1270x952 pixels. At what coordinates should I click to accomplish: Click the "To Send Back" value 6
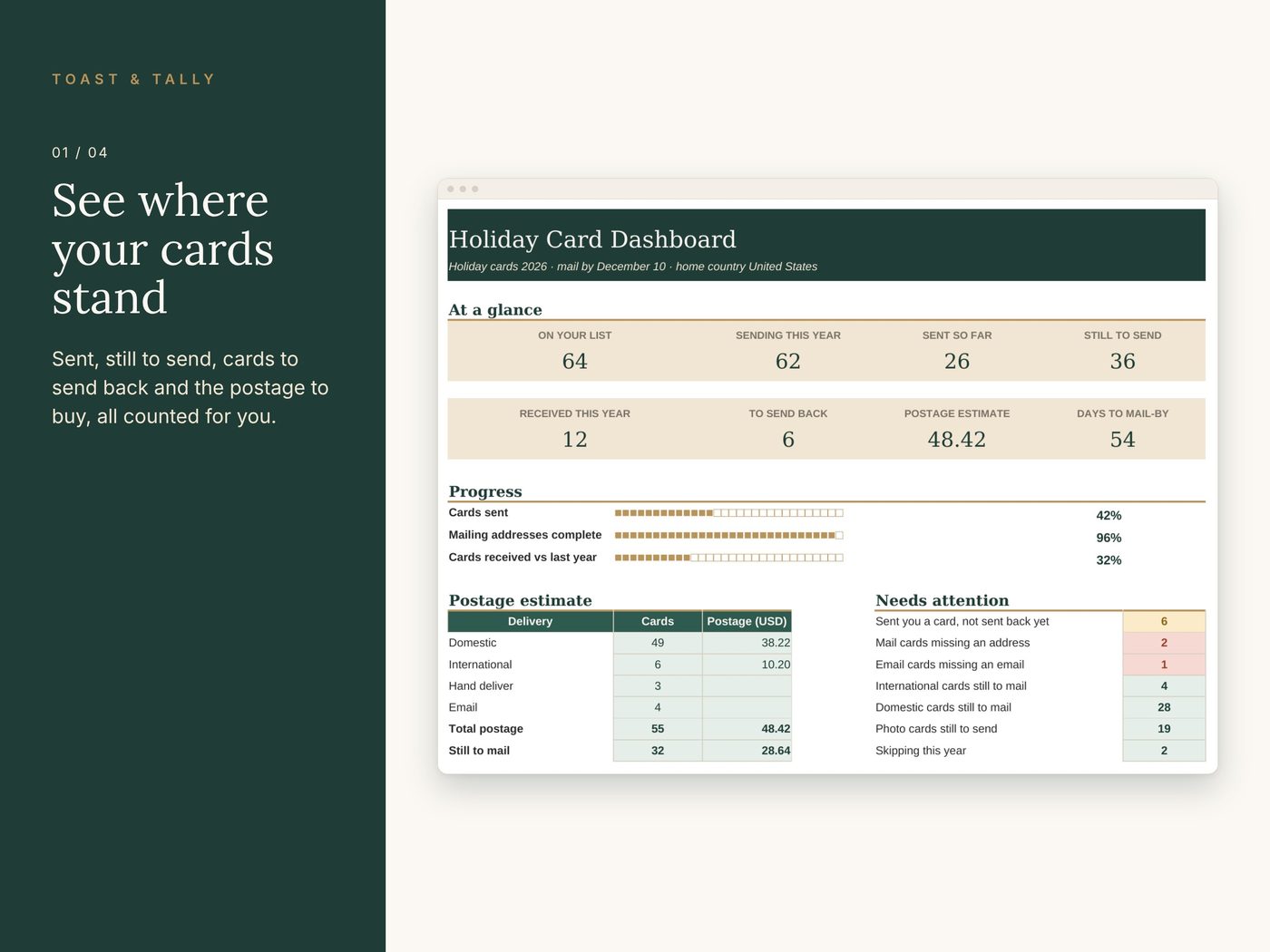coord(788,439)
